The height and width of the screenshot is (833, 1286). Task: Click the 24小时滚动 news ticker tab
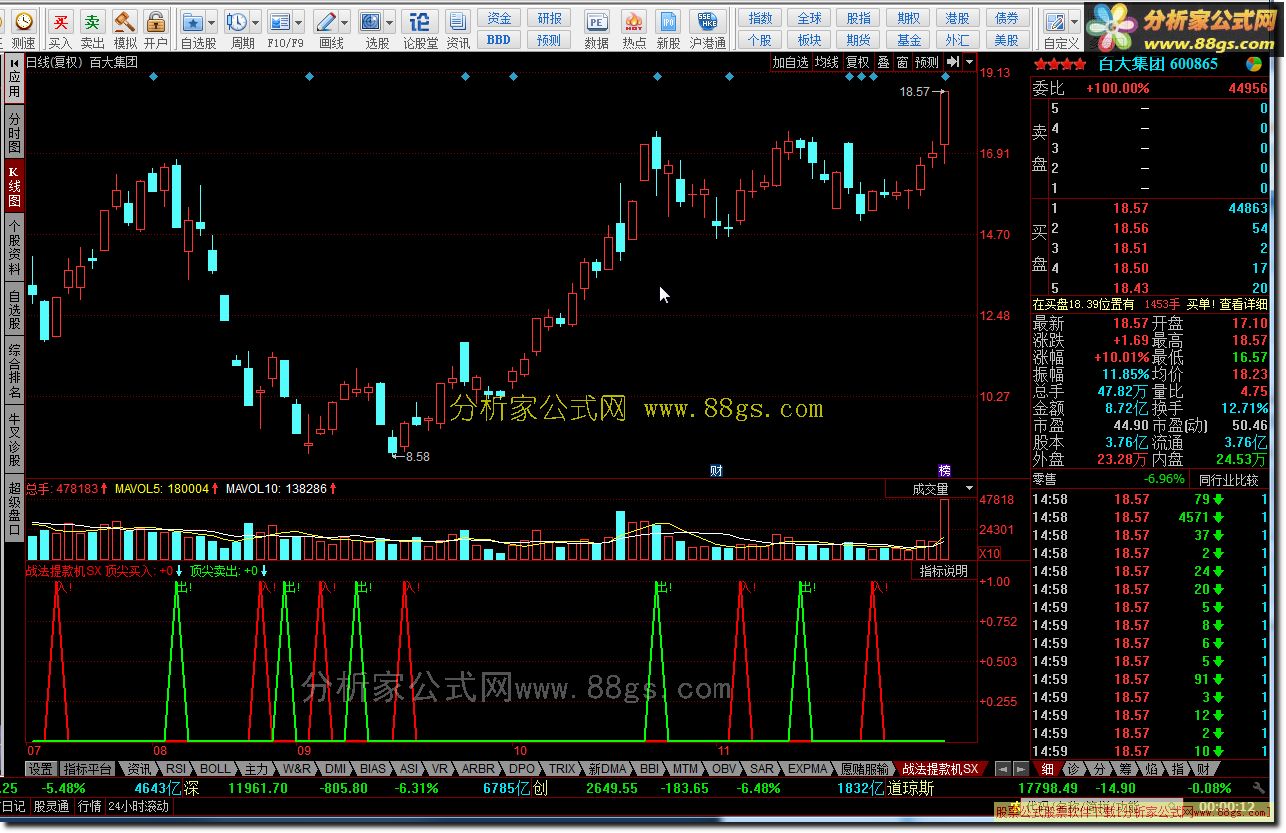pos(139,806)
